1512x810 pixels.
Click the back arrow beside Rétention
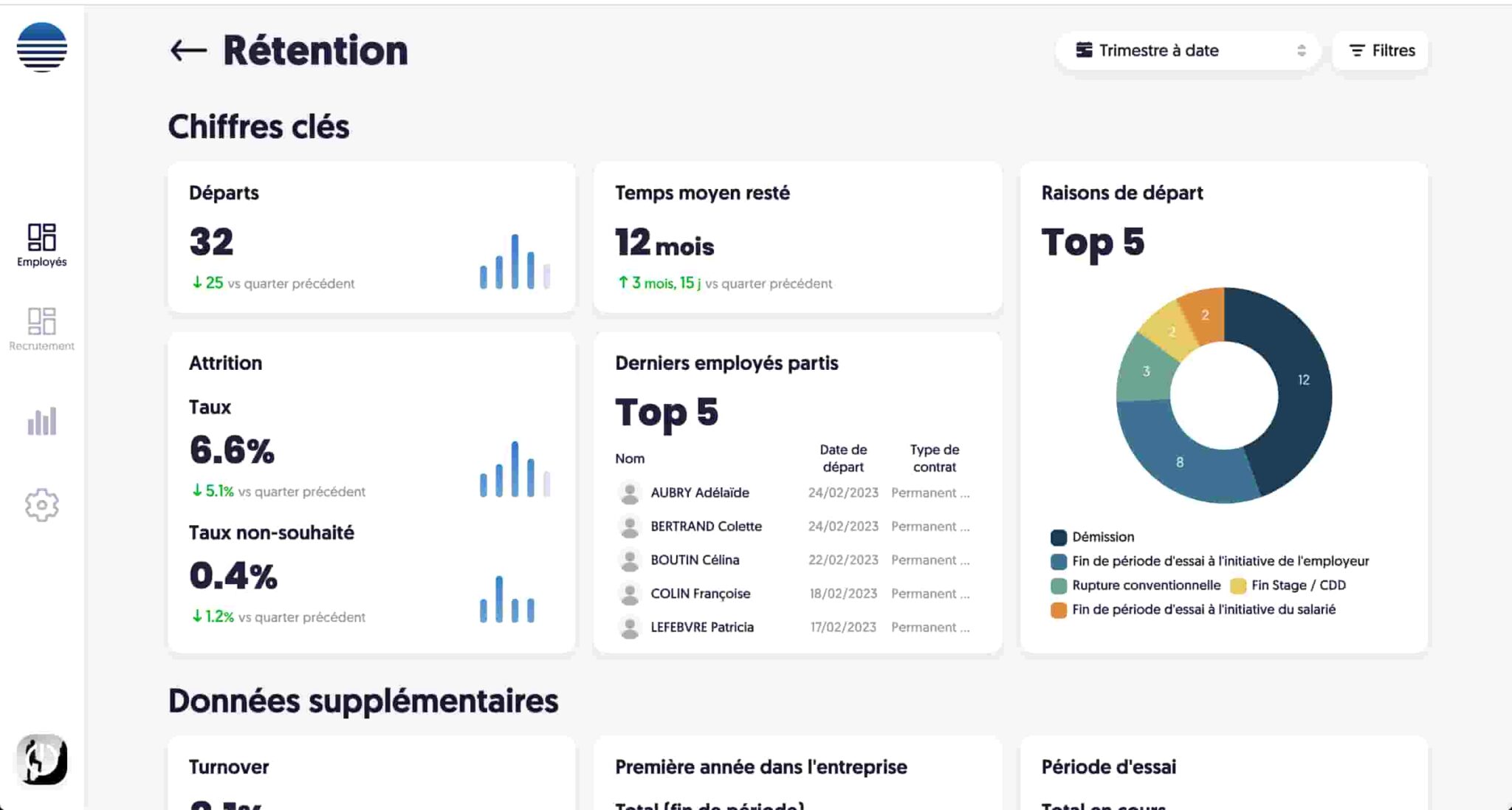point(188,50)
